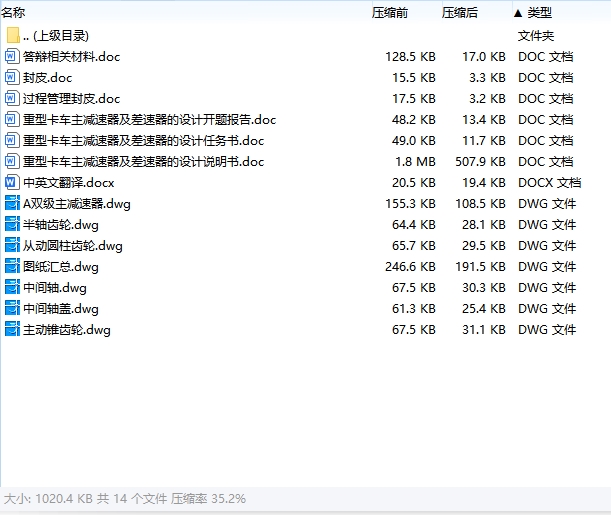Click the 155.3 KB original size value
Image resolution: width=611 pixels, height=515 pixels.
click(x=410, y=204)
